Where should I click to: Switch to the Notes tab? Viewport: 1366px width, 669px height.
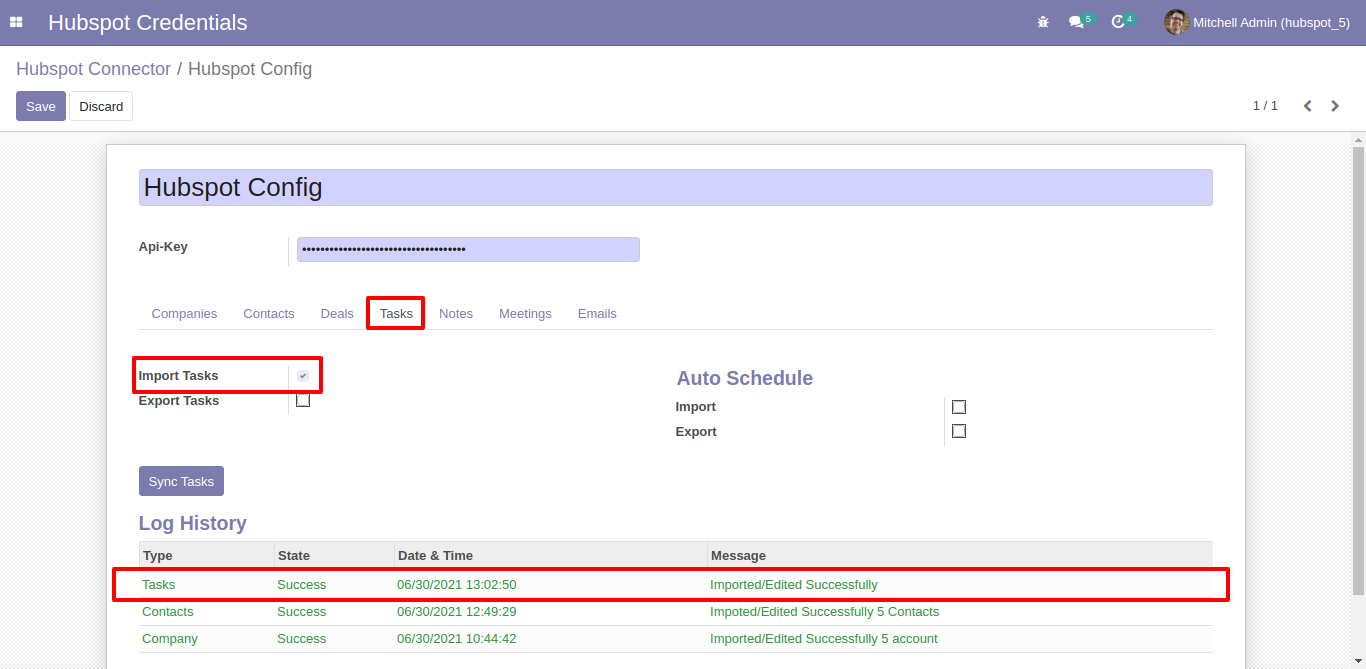pyautogui.click(x=456, y=314)
